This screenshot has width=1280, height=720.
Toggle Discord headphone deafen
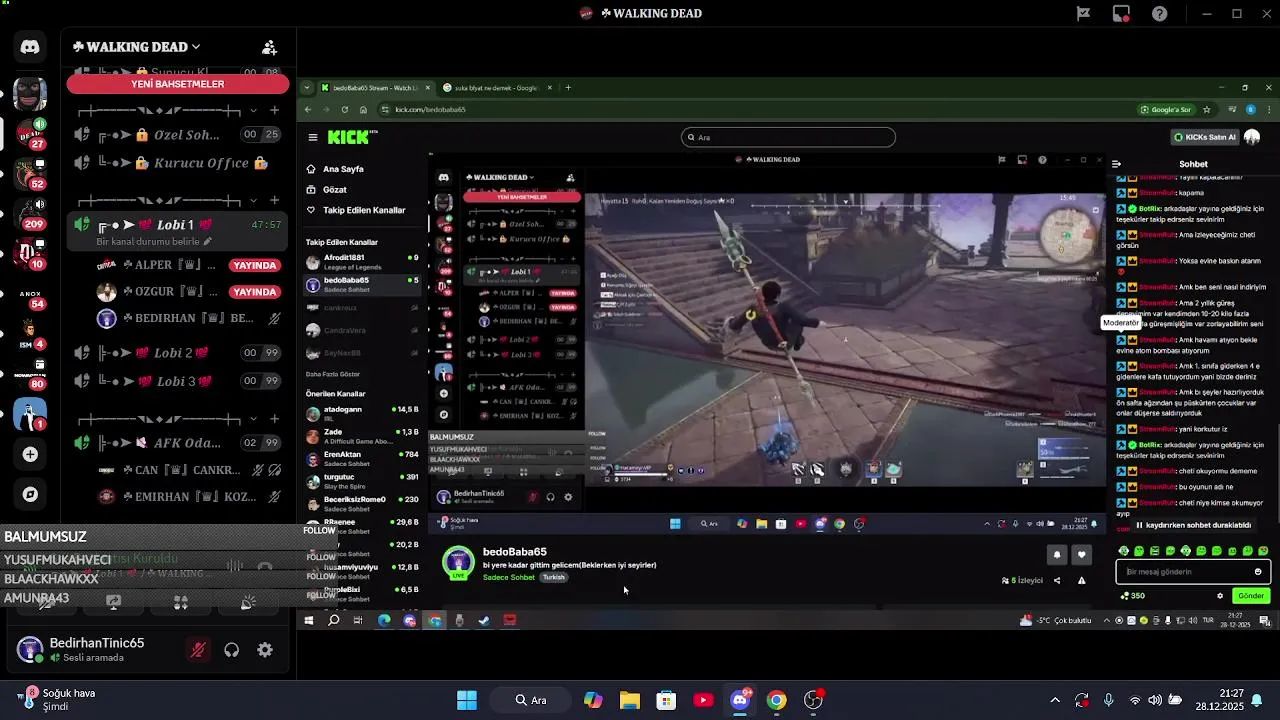tap(231, 650)
